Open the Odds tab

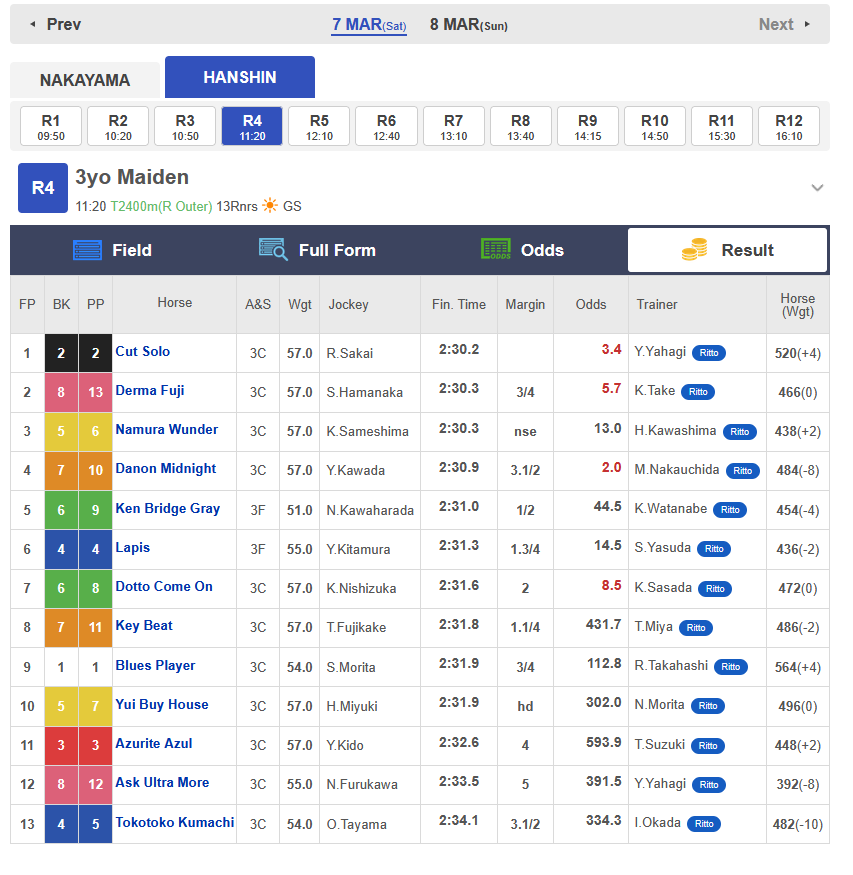pyautogui.click(x=523, y=250)
